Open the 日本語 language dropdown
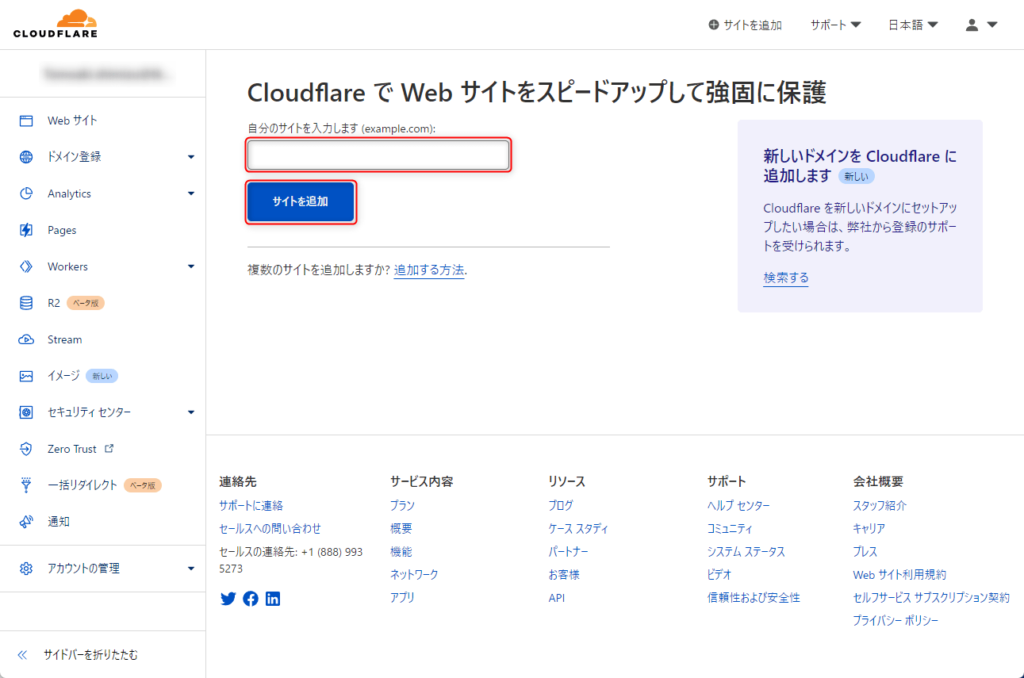Screen dimensions: 1024x678 (912, 25)
